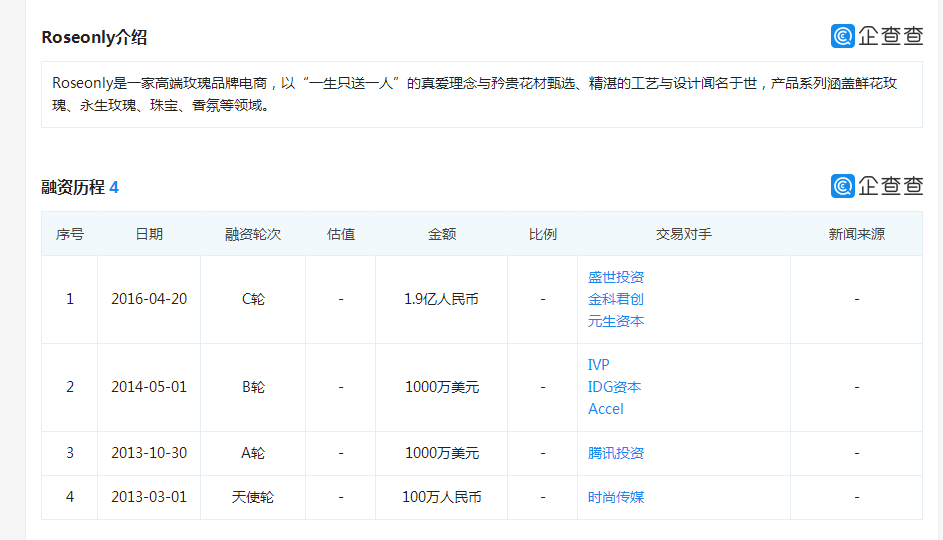The image size is (943, 540).
Task: Open the 腾讯投资 investor link
Action: pos(615,453)
